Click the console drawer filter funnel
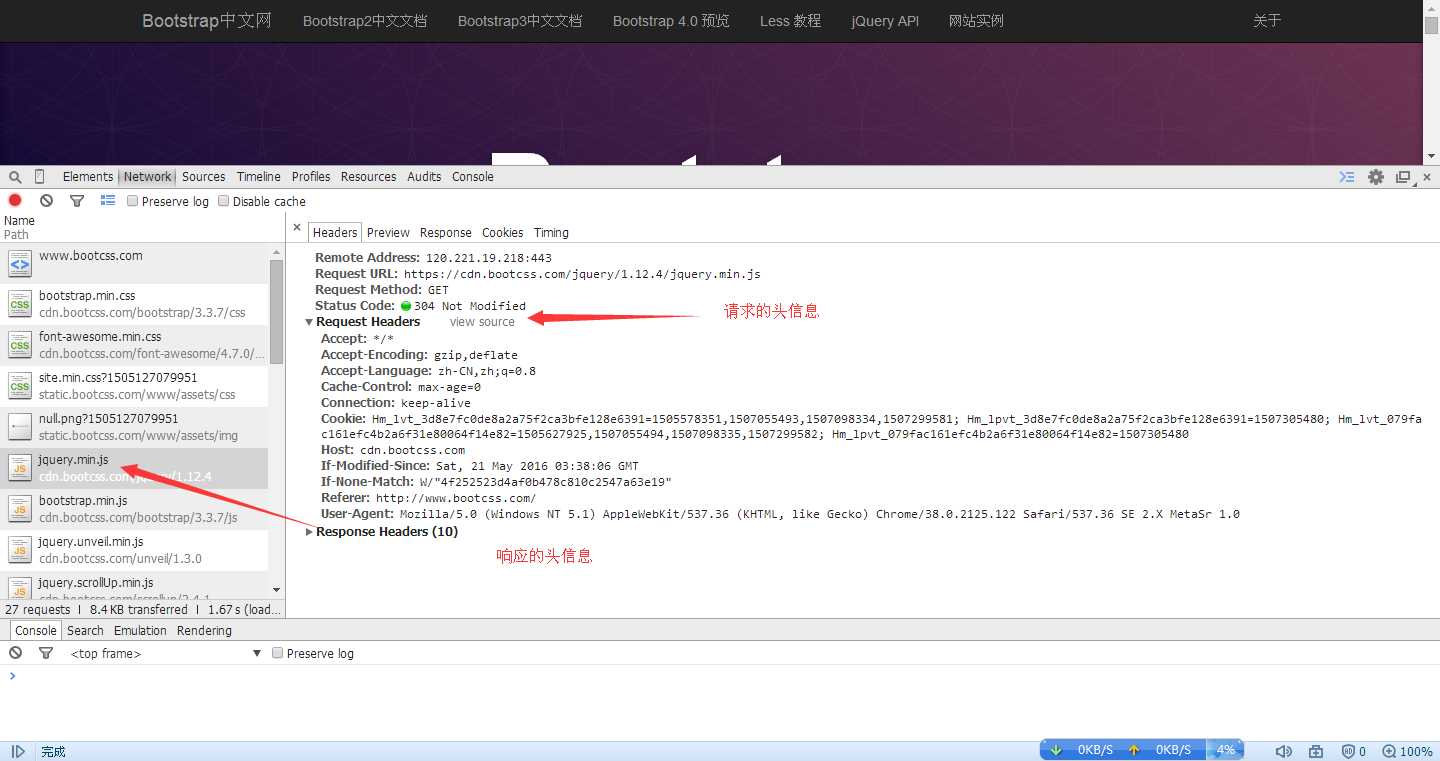This screenshot has width=1440, height=761. pos(46,653)
